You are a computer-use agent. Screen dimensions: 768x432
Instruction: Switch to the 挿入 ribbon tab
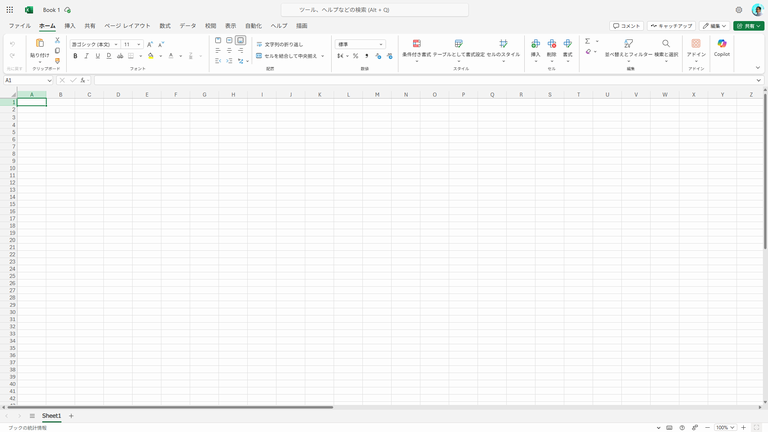point(69,26)
